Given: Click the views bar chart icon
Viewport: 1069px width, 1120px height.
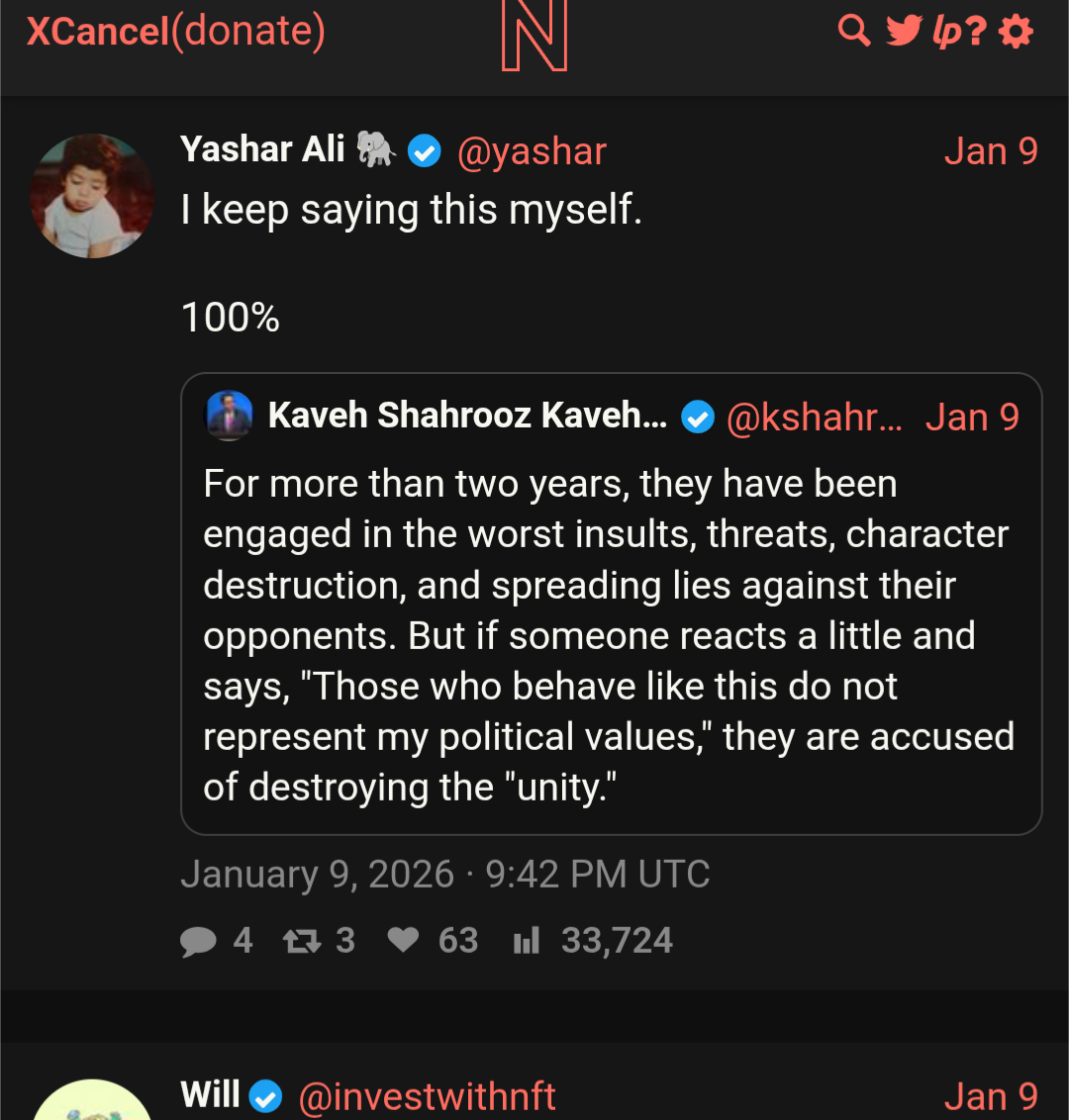Looking at the screenshot, I should pos(527,941).
